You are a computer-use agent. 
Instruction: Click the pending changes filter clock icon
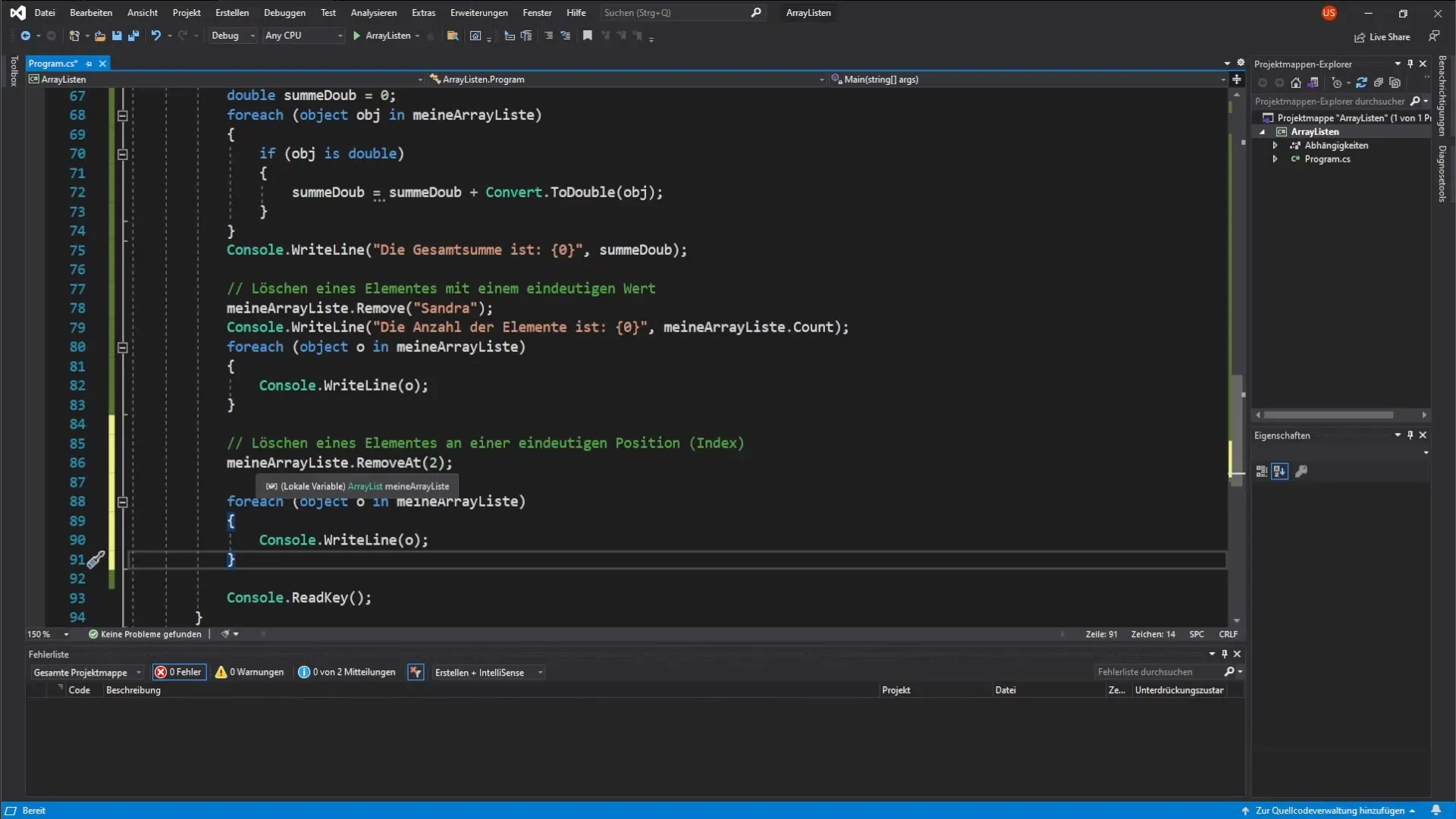coord(1337,83)
